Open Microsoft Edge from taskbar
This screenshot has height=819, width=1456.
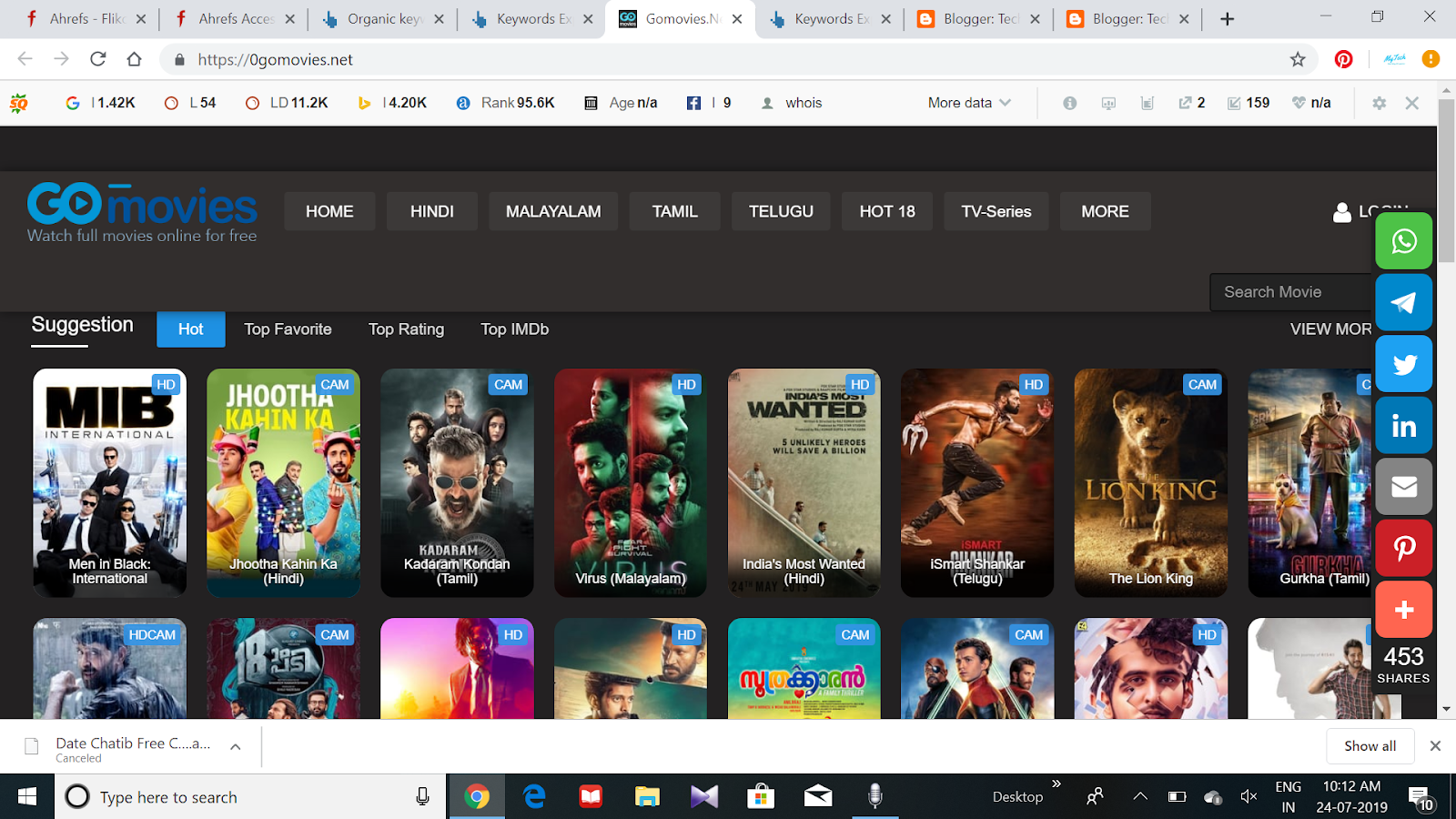tap(534, 797)
